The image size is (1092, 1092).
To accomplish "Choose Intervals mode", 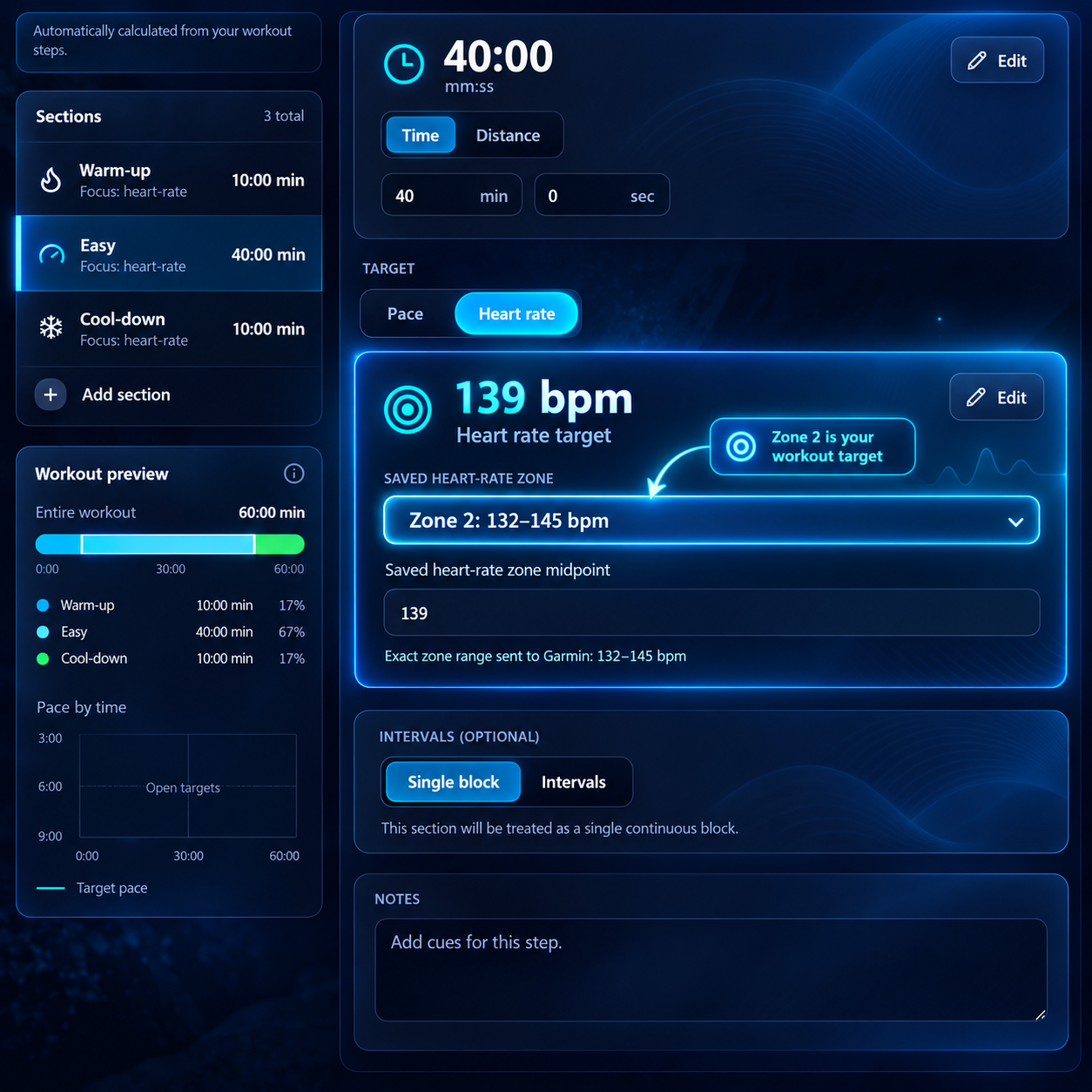I will tap(574, 782).
